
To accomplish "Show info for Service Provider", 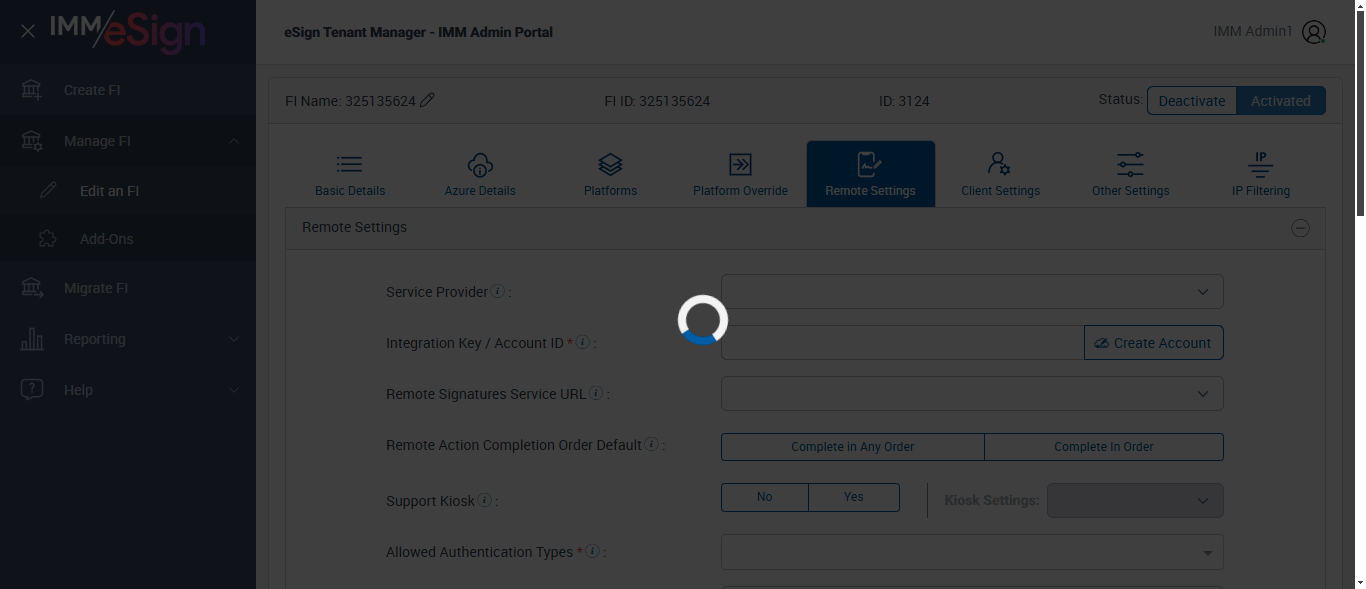I will tap(498, 292).
